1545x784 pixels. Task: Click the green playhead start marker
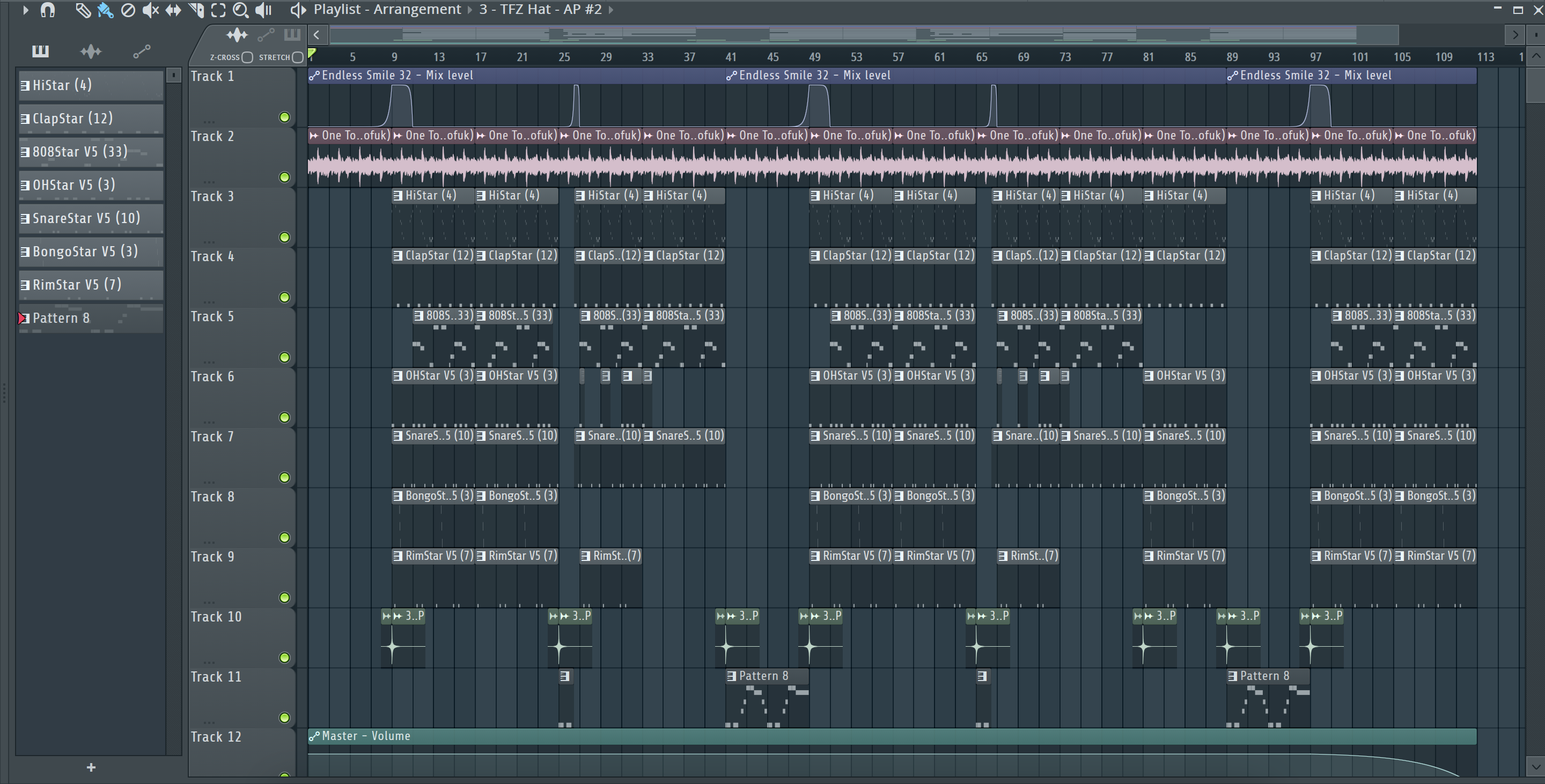click(x=312, y=54)
